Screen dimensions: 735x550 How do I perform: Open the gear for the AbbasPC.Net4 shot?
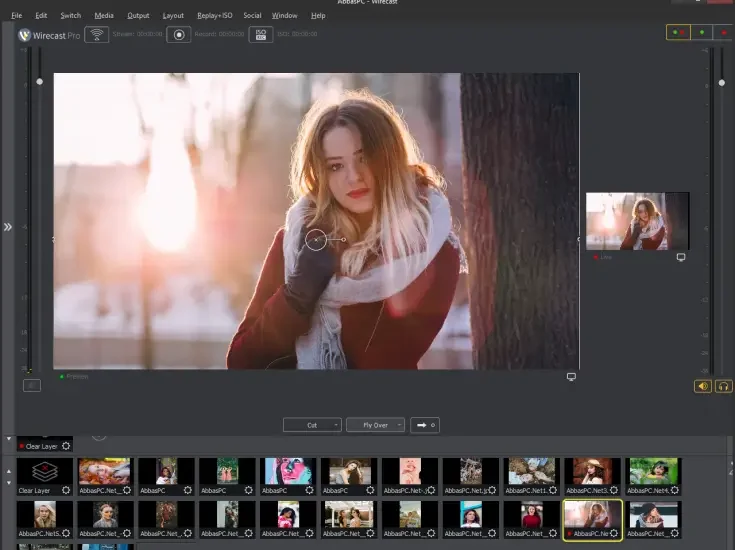pos(675,490)
